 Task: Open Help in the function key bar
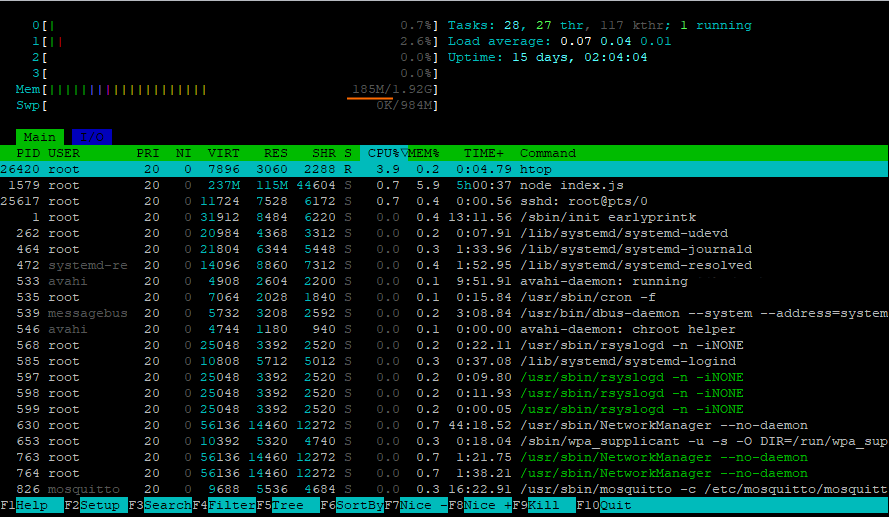[31, 506]
